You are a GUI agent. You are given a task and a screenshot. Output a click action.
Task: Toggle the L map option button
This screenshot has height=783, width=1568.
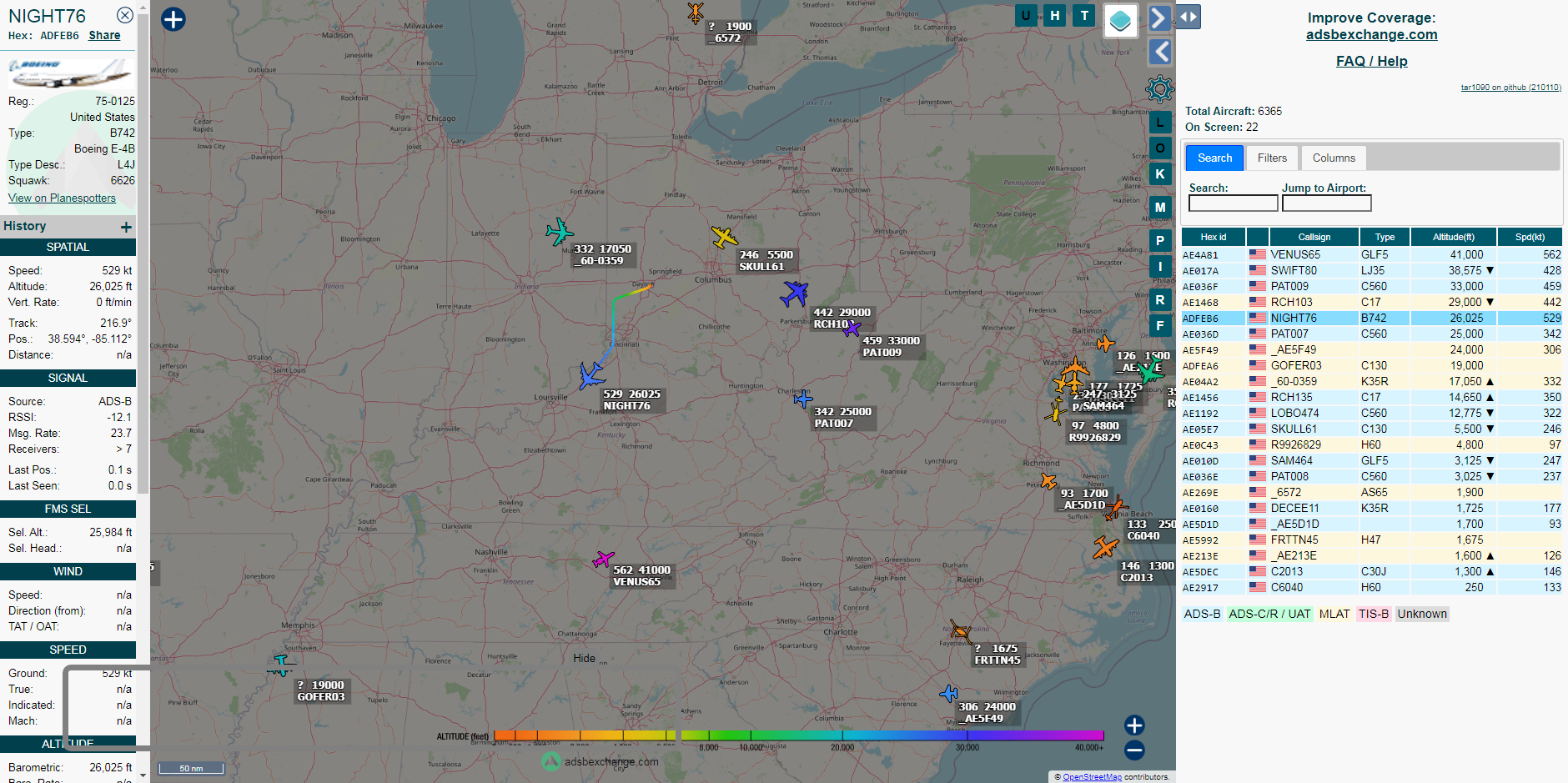coord(1160,123)
